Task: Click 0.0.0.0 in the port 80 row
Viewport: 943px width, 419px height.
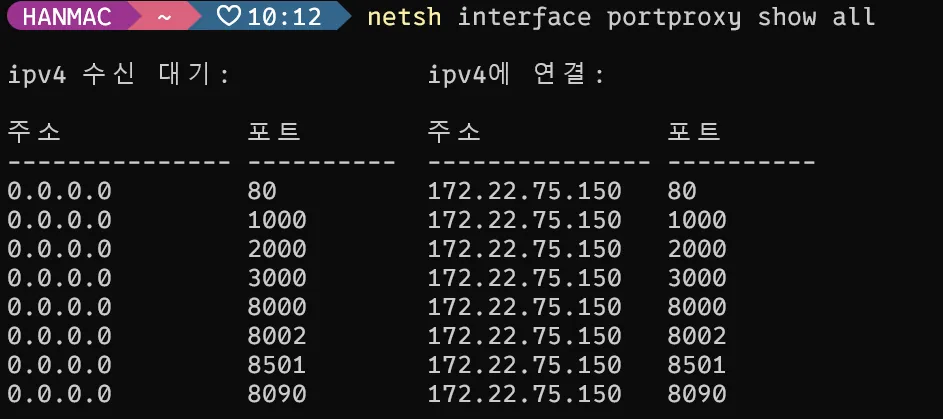Action: pyautogui.click(x=60, y=191)
